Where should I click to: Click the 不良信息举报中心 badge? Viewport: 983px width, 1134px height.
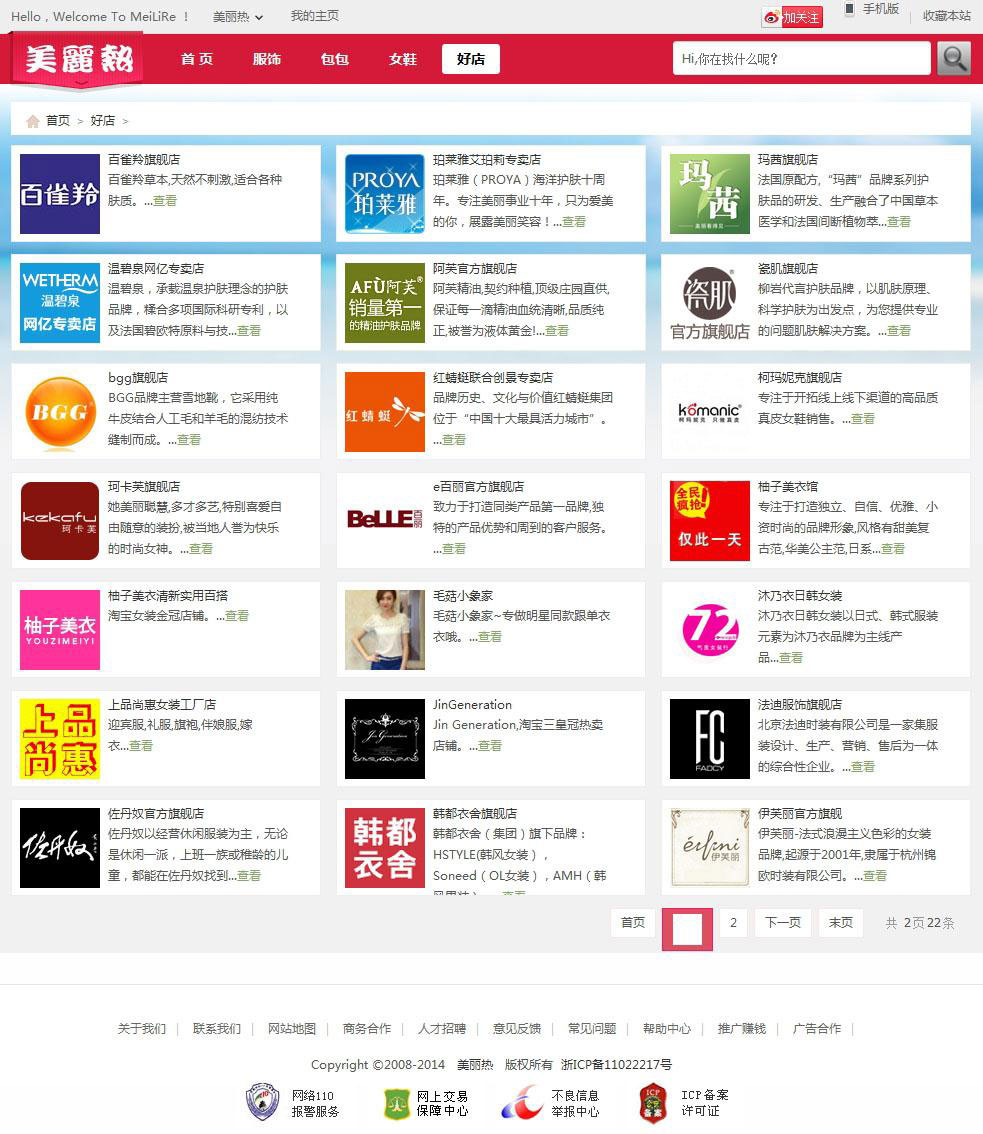[x=551, y=1104]
